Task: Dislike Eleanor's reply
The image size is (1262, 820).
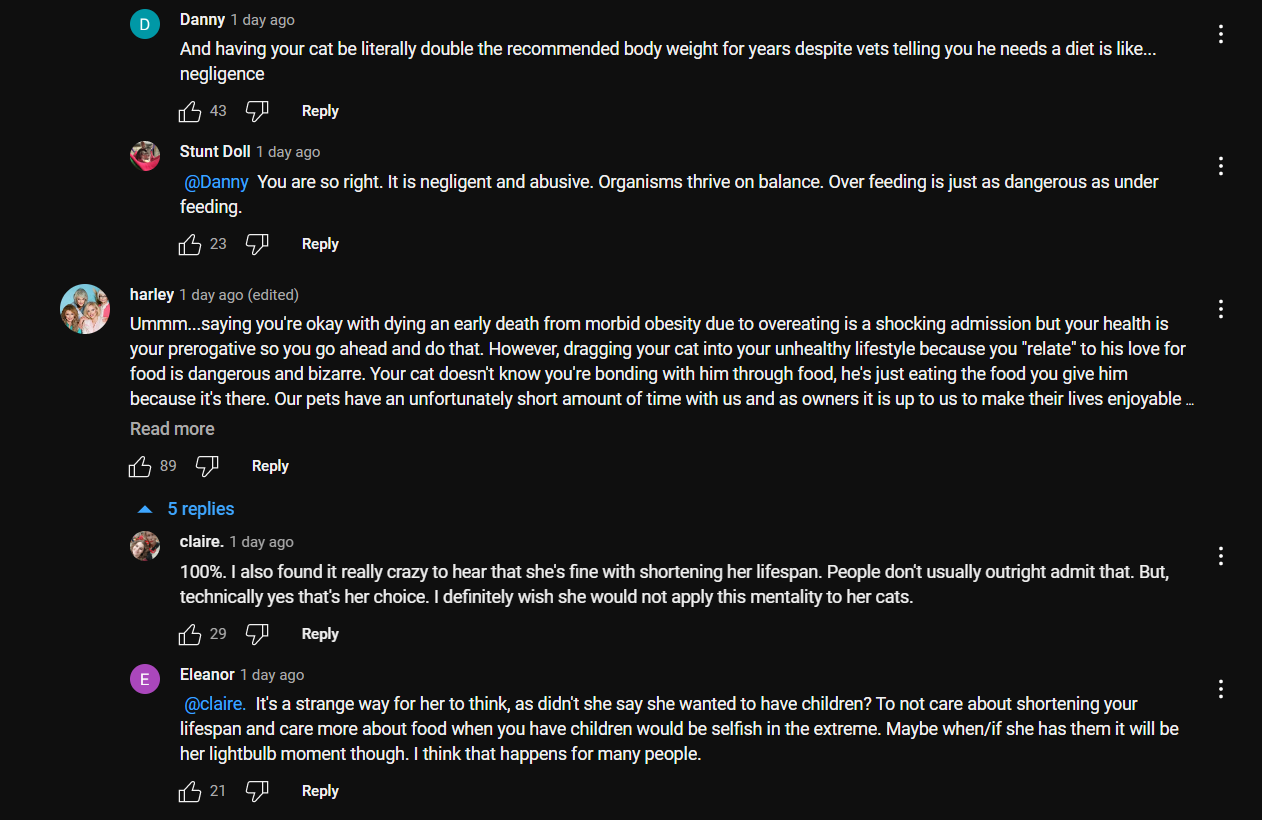Action: tap(257, 791)
